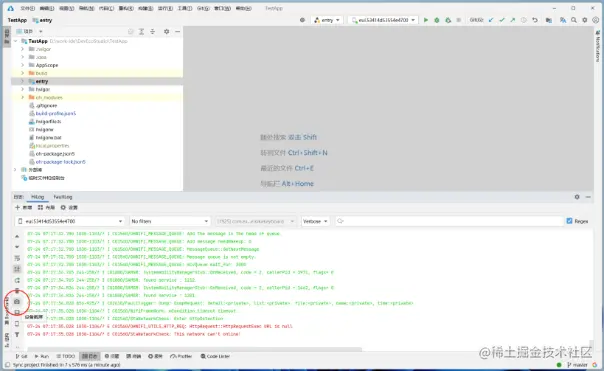Open the Profiler tool window tab
Image resolution: width=604 pixels, height=371 pixels.
(181, 356)
